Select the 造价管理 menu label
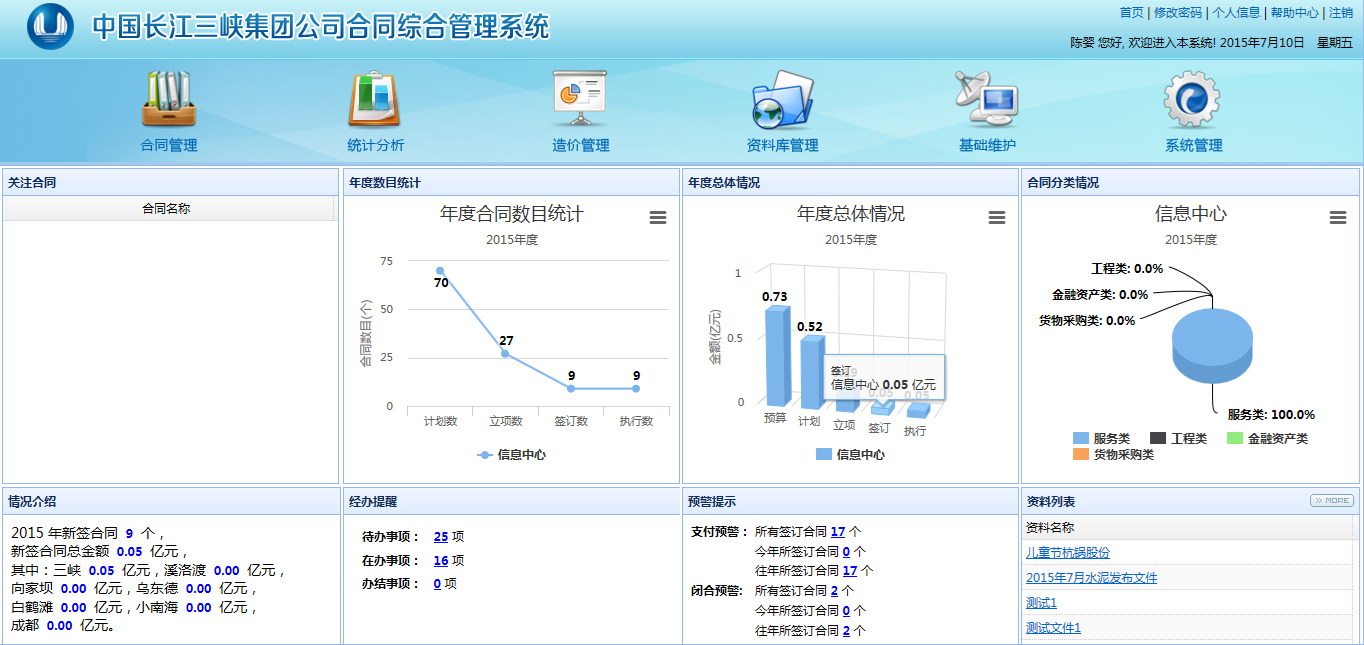This screenshot has height=645, width=1364. 581,145
